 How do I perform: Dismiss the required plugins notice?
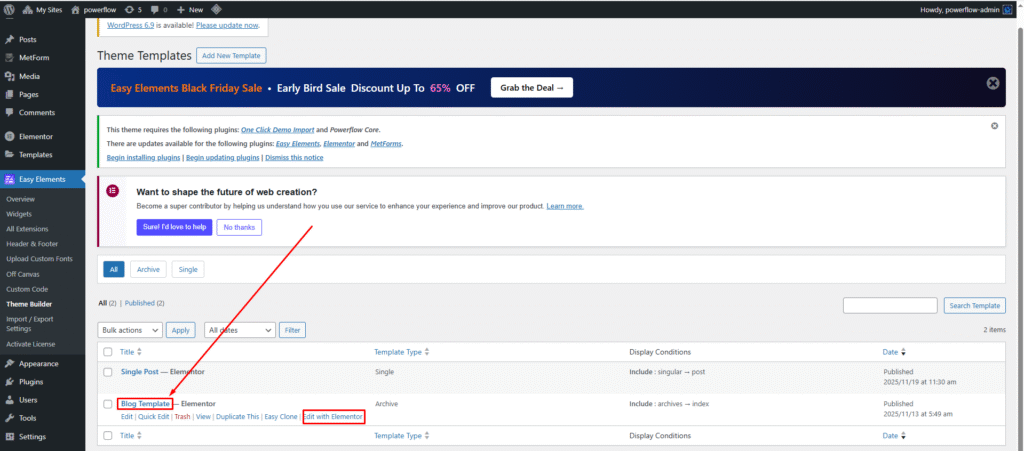(x=994, y=126)
